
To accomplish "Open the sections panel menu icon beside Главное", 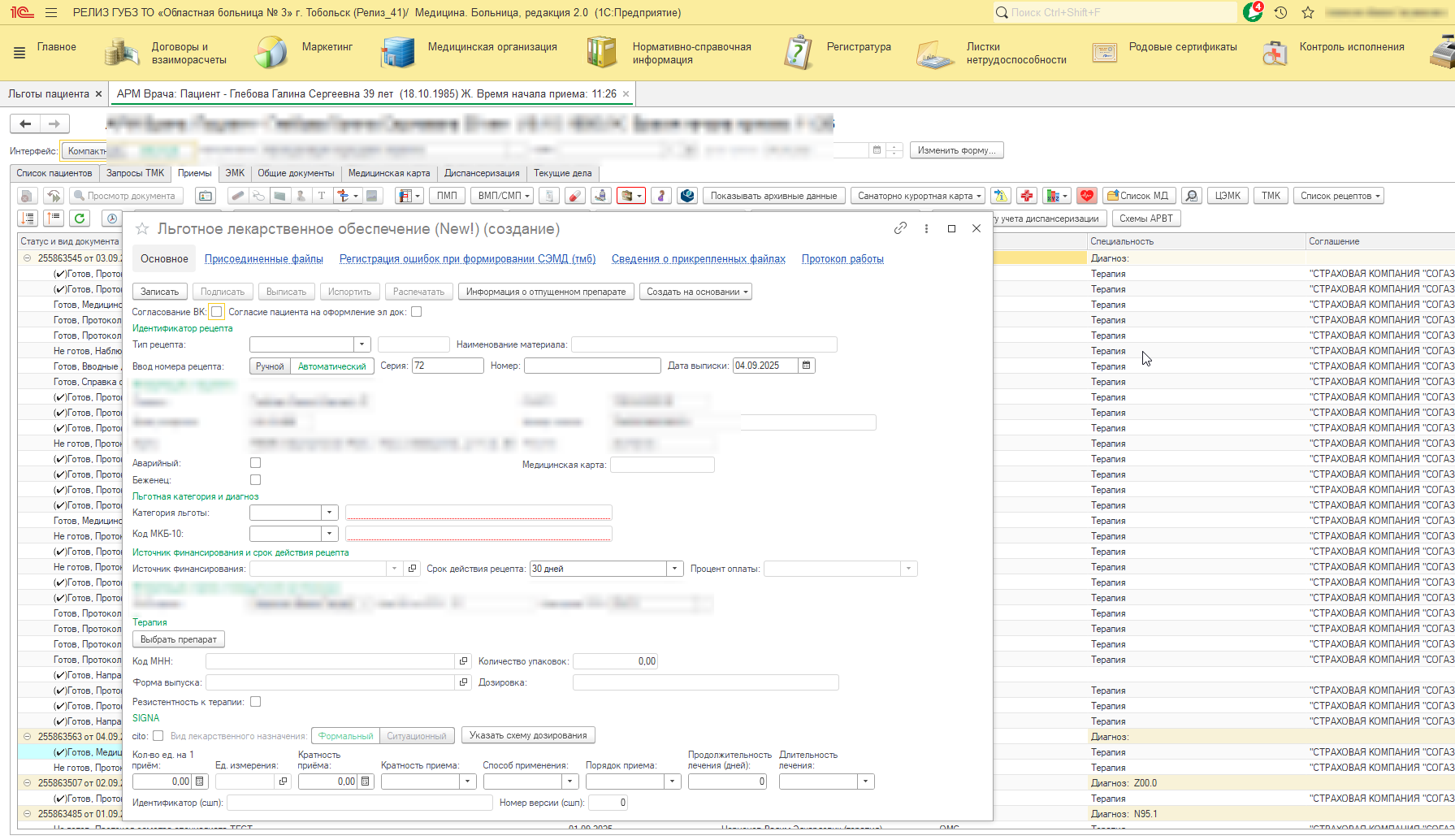I will click(x=19, y=53).
